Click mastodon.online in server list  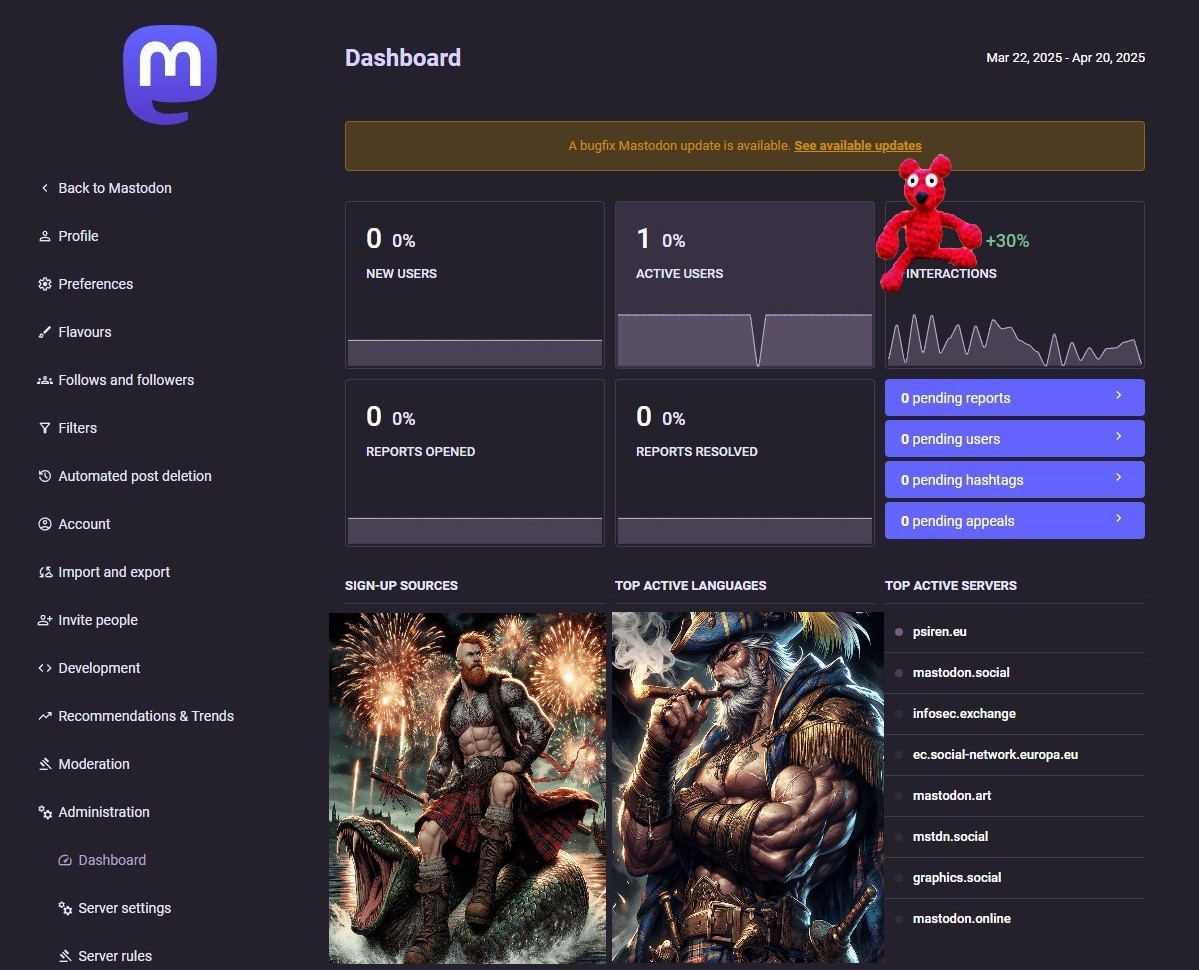tap(961, 919)
